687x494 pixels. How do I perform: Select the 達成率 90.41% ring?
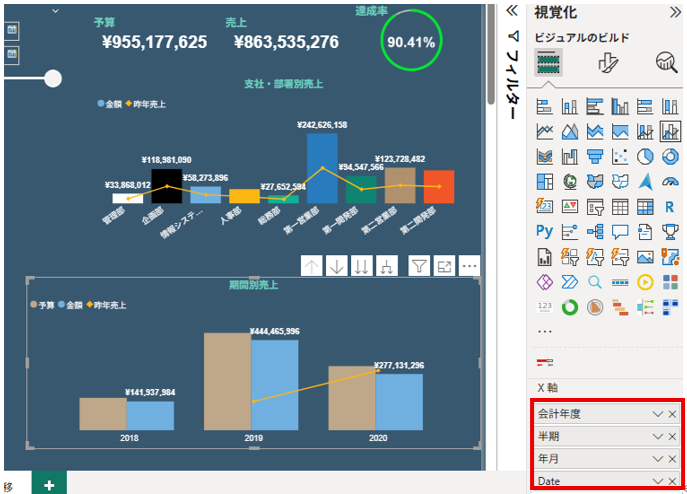[411, 40]
